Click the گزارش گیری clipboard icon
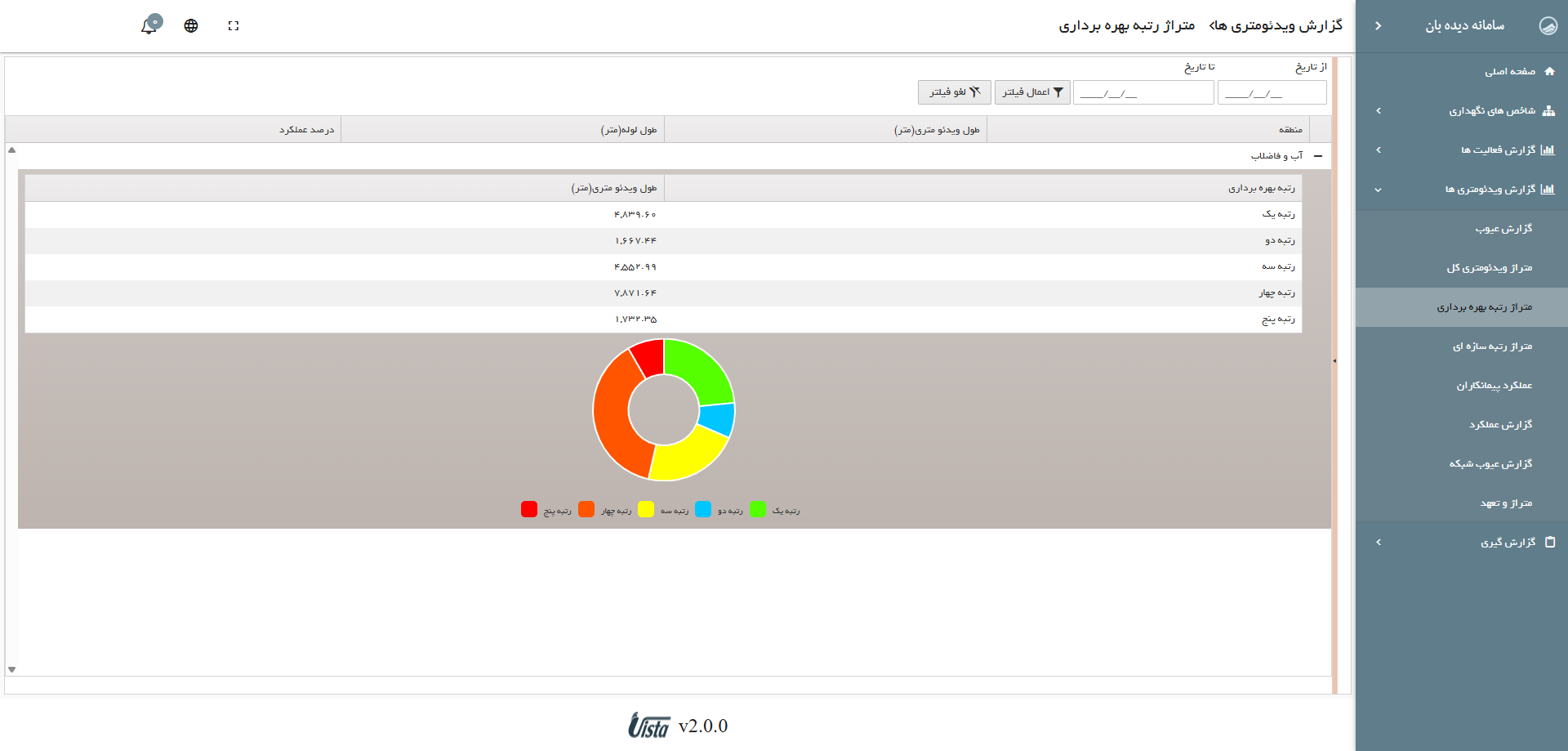Screen dimensions: 1568x751 pos(1550,542)
